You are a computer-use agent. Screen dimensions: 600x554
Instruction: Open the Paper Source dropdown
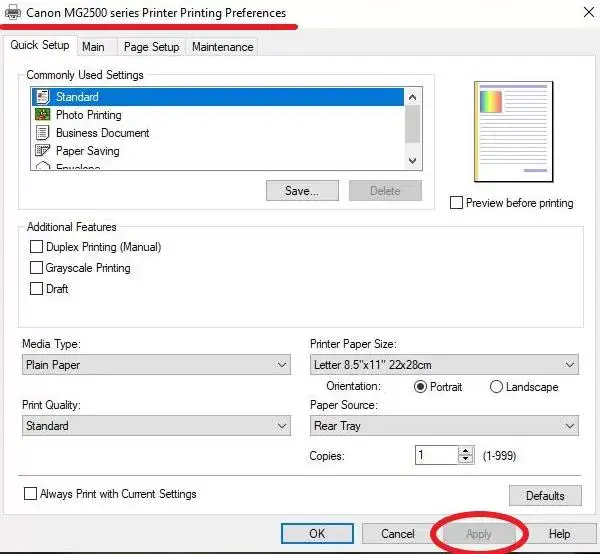pos(444,425)
